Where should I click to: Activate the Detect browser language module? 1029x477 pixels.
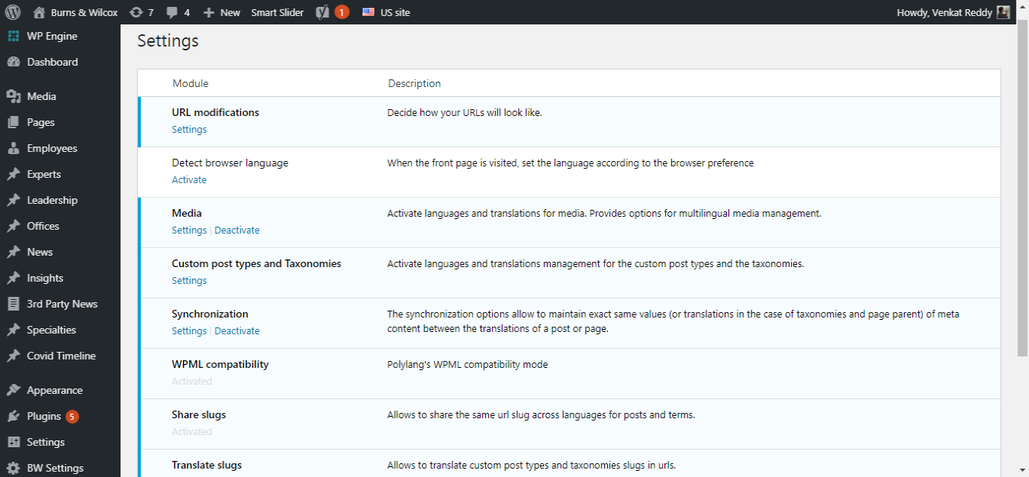coord(189,180)
